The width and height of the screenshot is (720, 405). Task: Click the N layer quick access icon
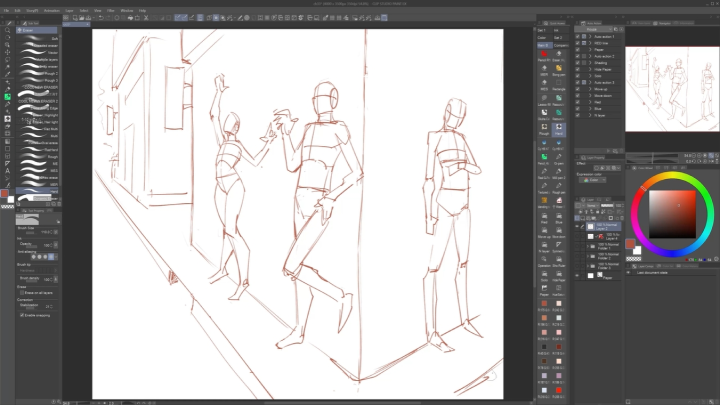tap(544, 247)
